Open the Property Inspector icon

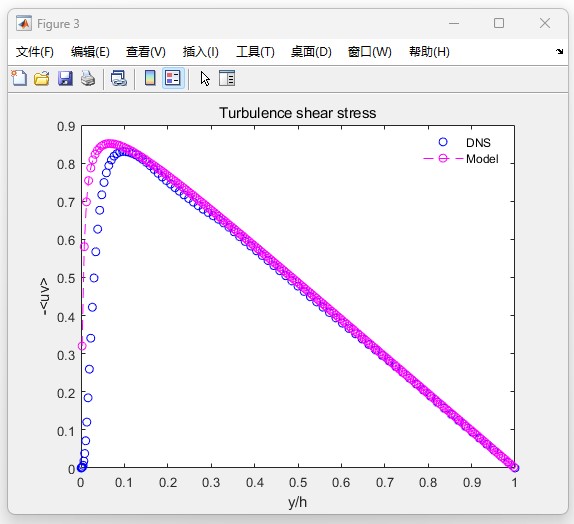(227, 78)
